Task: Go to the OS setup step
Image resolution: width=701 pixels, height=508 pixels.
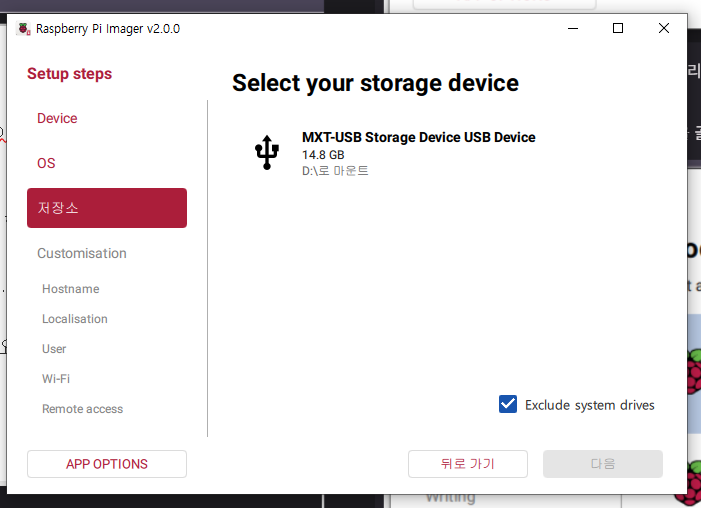Action: pos(46,163)
